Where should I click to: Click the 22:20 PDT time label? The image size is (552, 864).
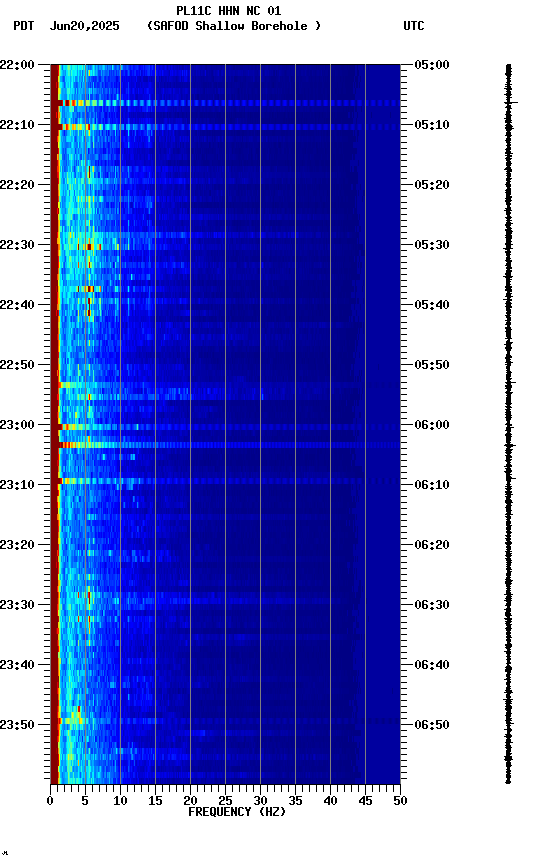17,185
